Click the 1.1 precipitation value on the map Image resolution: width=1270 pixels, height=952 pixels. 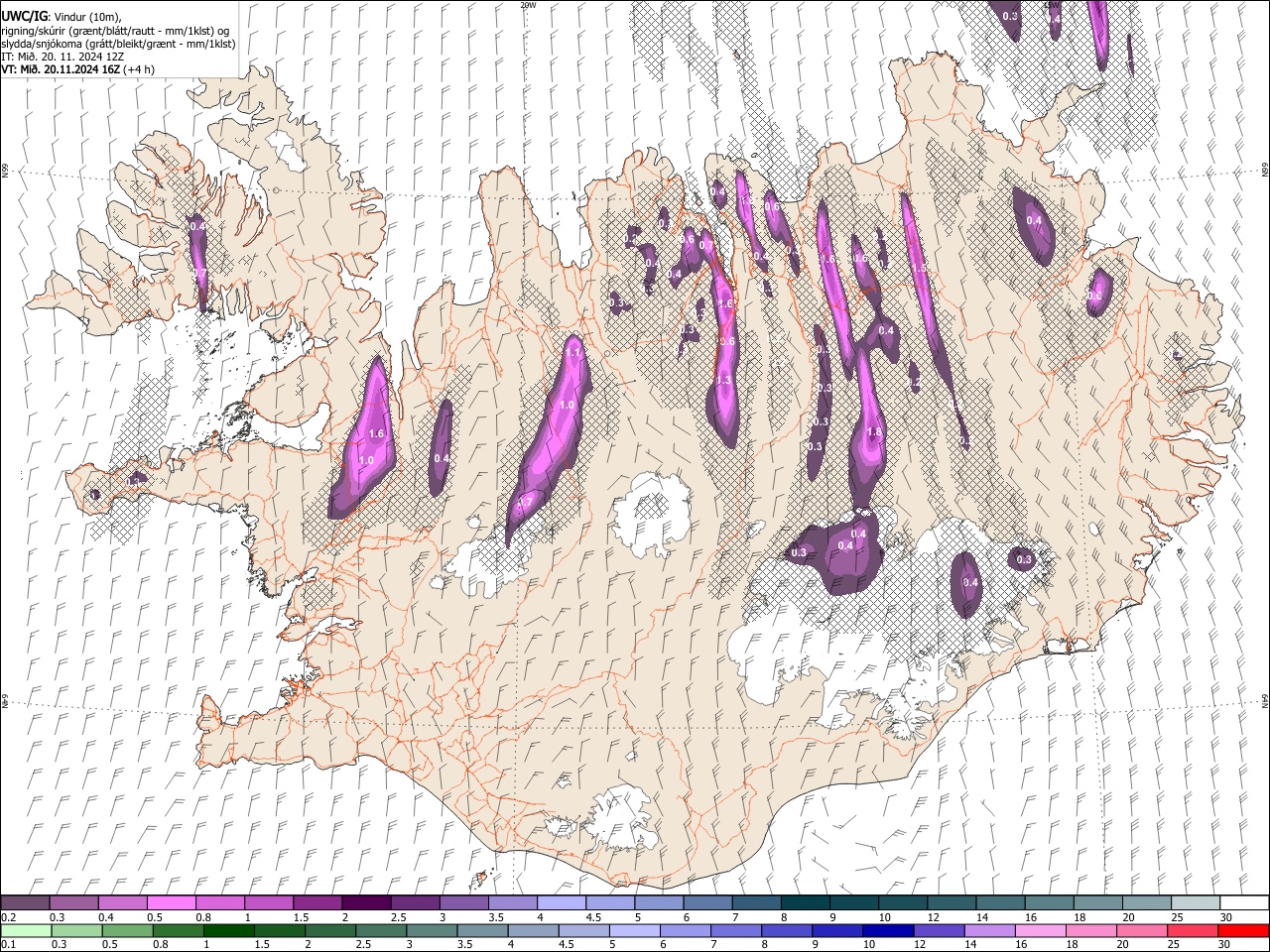(x=572, y=352)
